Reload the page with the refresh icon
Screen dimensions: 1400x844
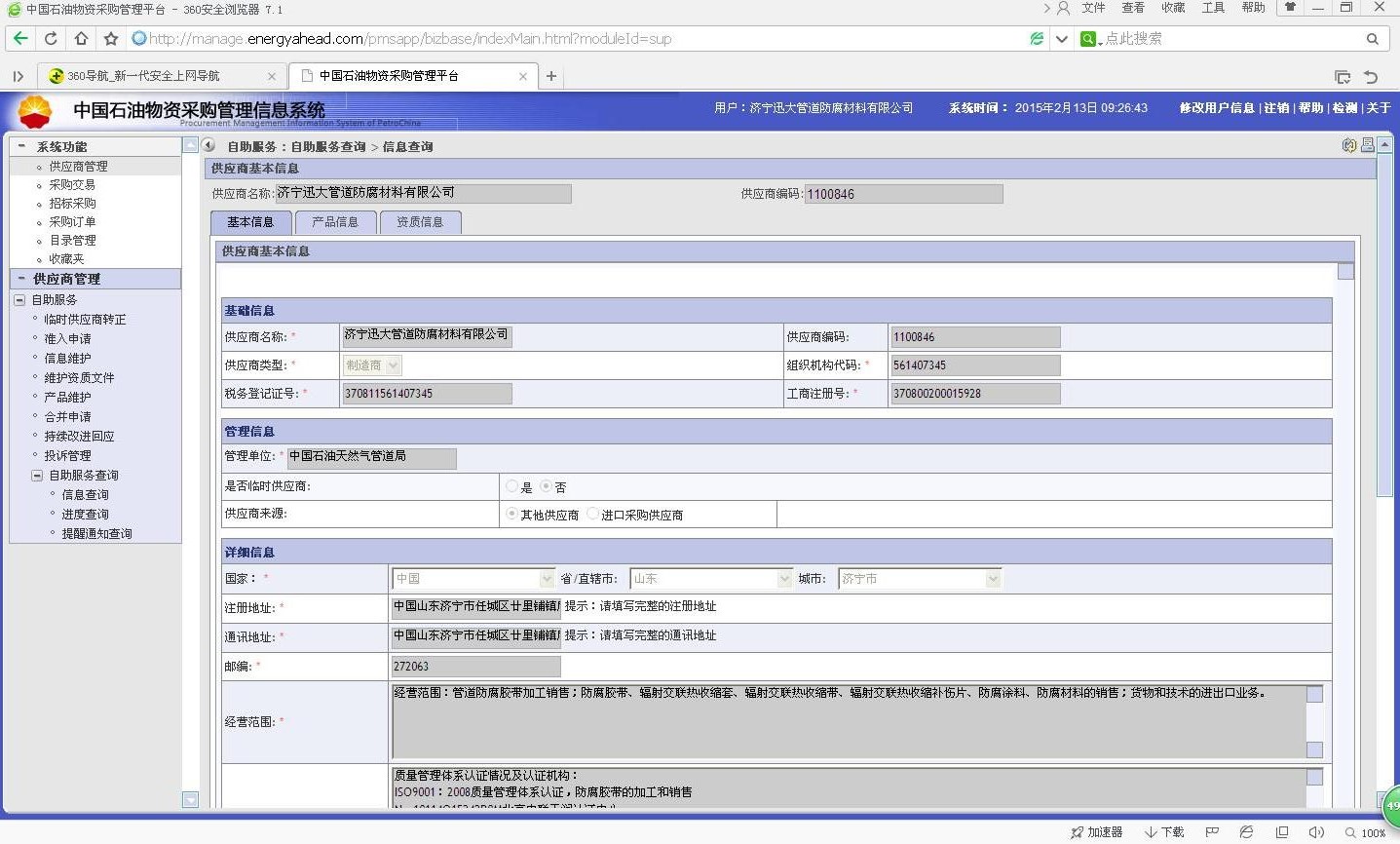tap(51, 39)
